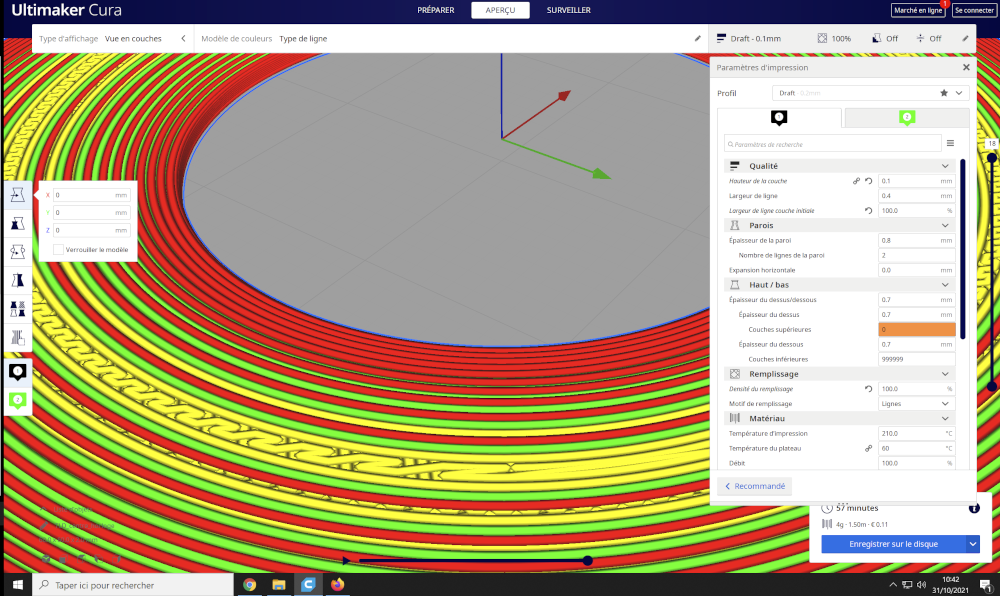This screenshot has width=1000, height=596.
Task: Click the Recommandé button
Action: [754, 486]
